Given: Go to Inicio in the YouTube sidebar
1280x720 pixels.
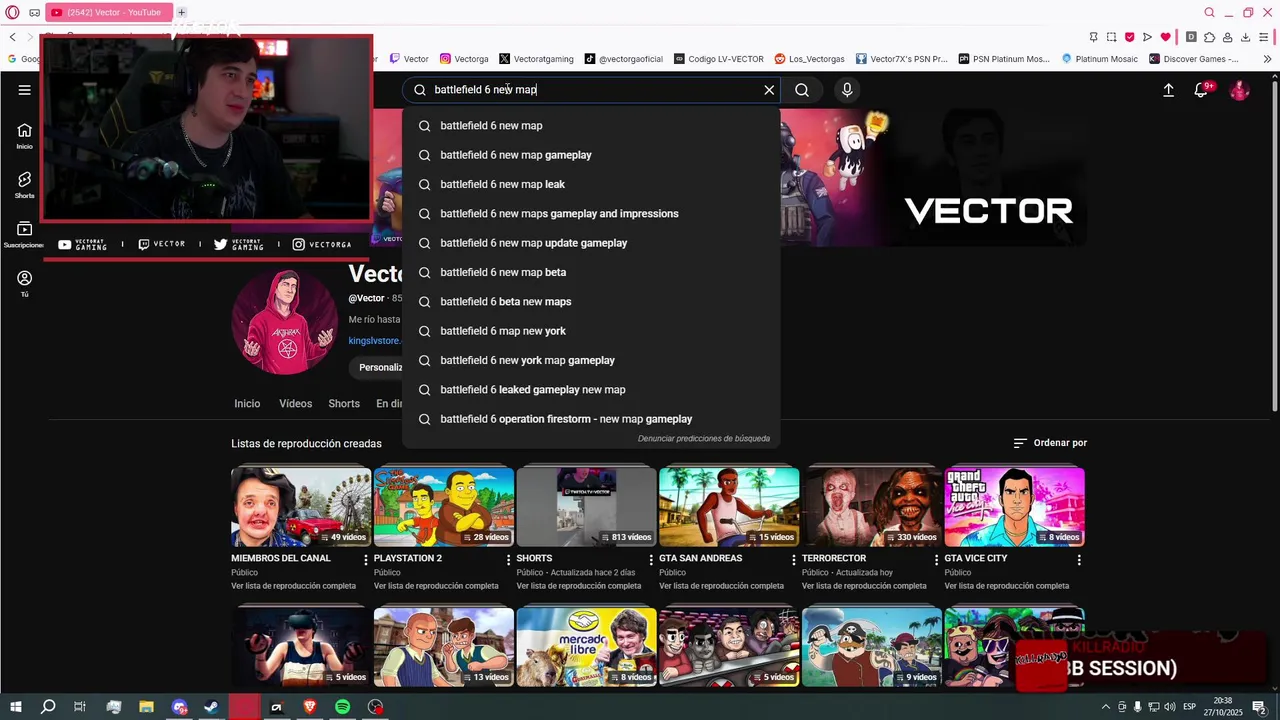Looking at the screenshot, I should tap(24, 136).
